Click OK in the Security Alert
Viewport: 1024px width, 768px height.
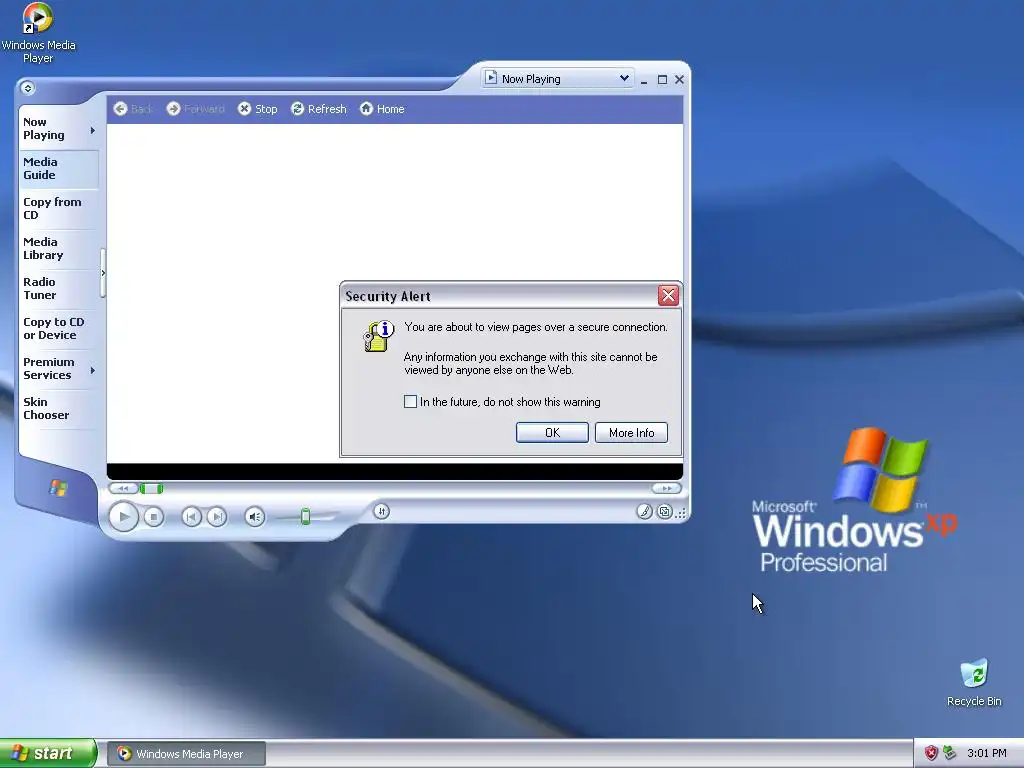[x=552, y=432]
